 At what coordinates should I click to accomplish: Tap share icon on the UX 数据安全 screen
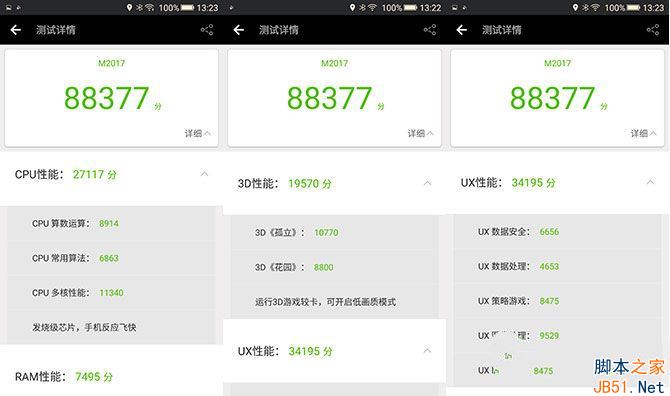point(653,29)
